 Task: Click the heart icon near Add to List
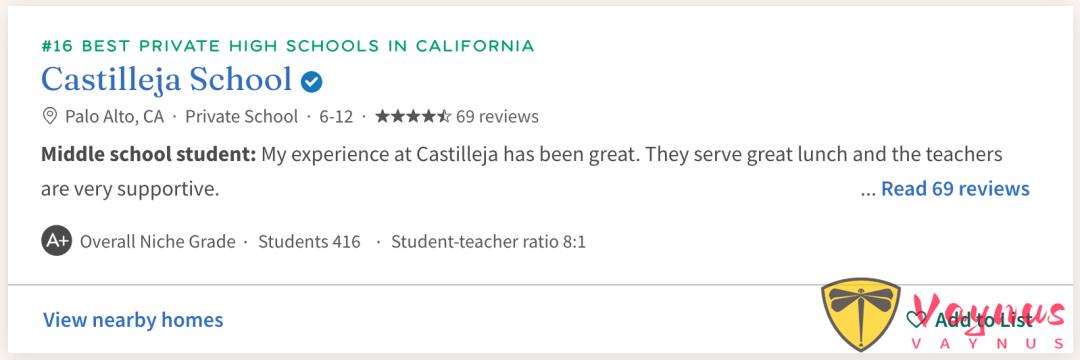[x=916, y=319]
